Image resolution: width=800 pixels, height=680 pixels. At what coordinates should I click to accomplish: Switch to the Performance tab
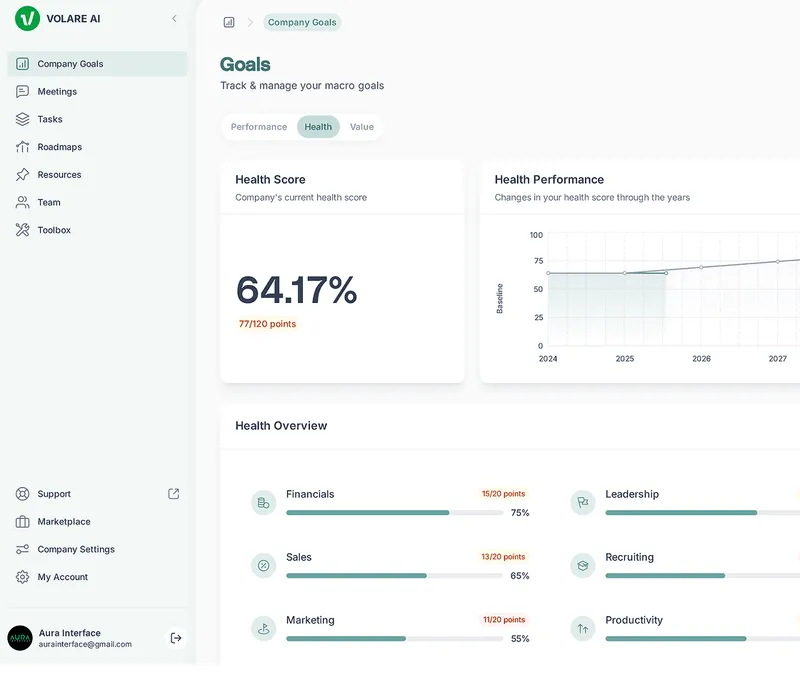(x=258, y=127)
